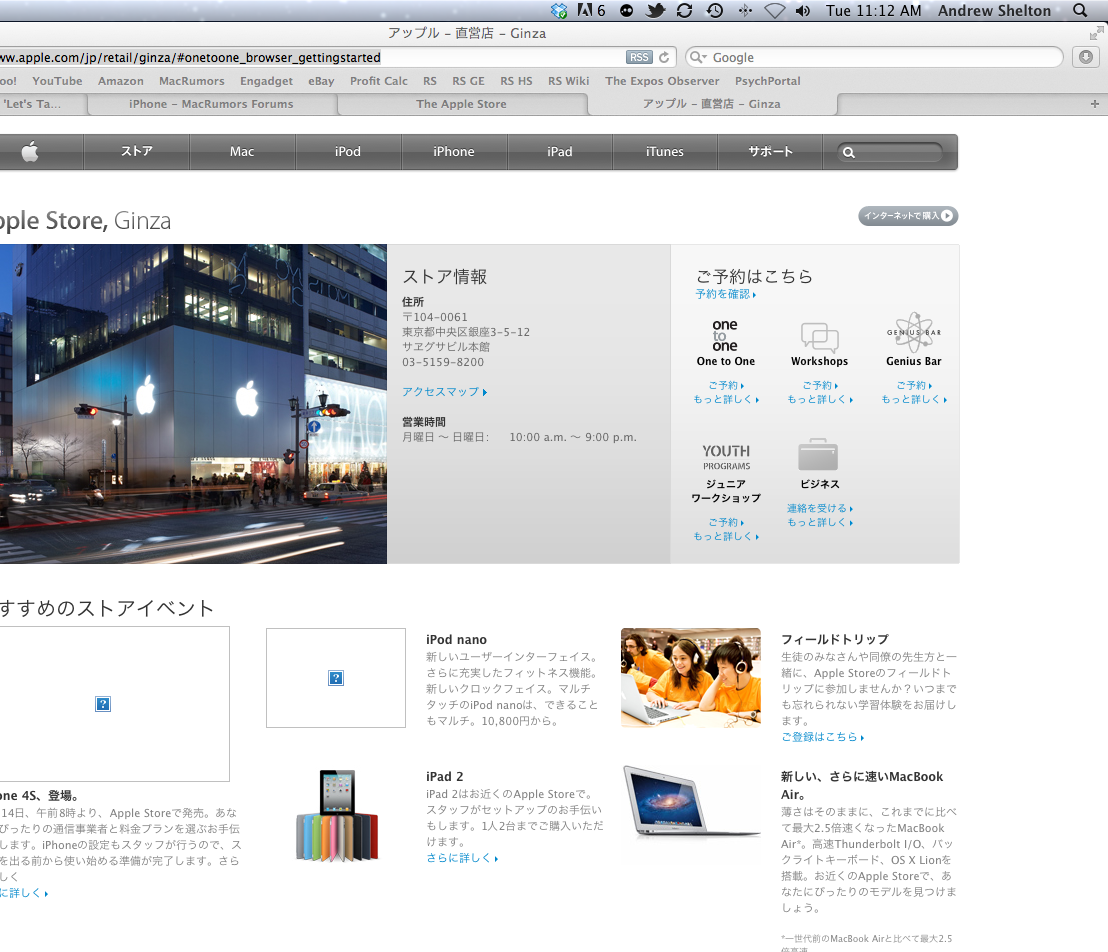The image size is (1108, 952).
Task: Click the Ginza store building photo
Action: click(193, 404)
